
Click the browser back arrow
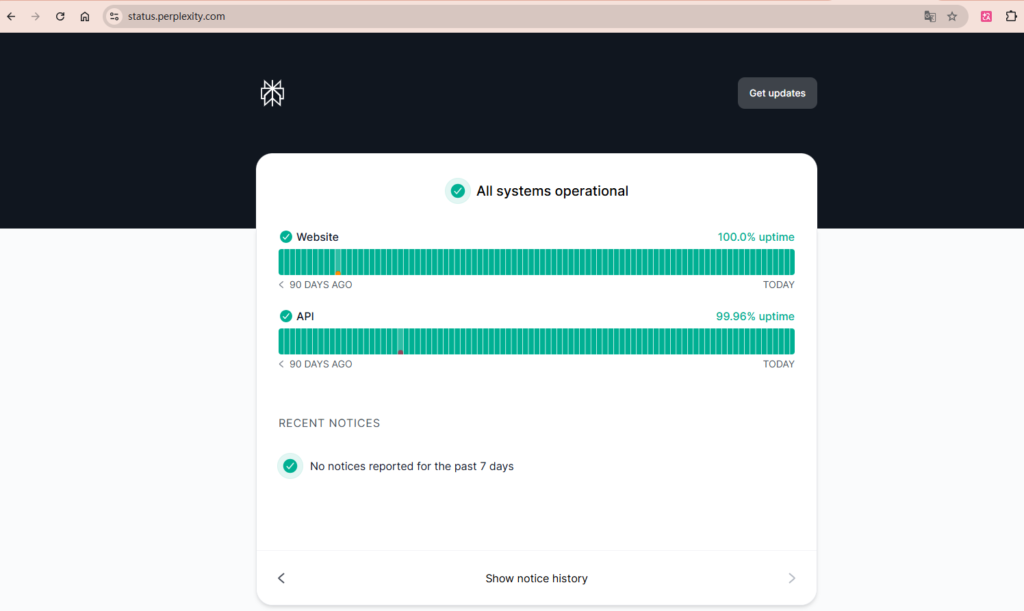coord(11,16)
